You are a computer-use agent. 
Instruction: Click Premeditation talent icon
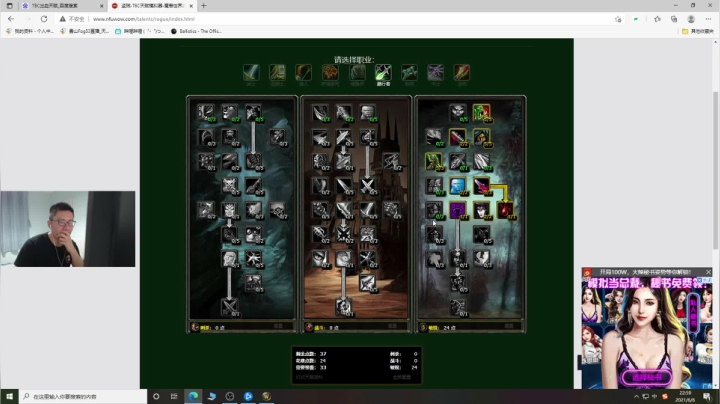pos(457,259)
